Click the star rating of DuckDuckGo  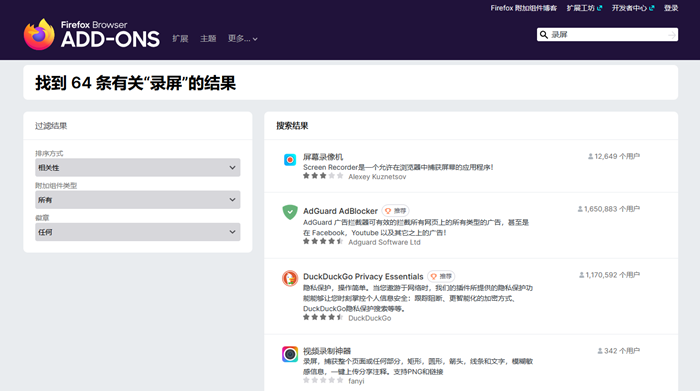(323, 317)
